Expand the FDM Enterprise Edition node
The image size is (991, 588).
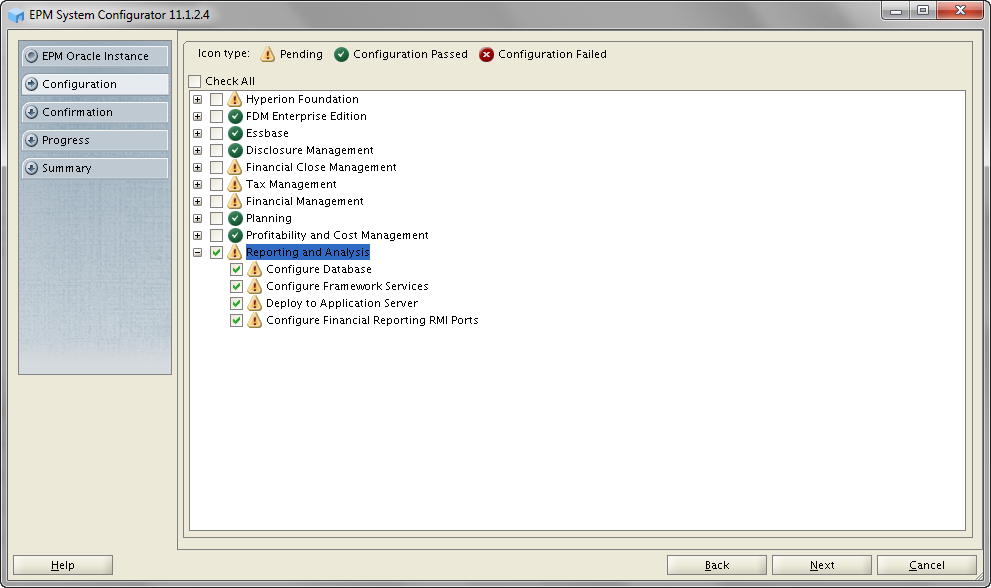198,116
